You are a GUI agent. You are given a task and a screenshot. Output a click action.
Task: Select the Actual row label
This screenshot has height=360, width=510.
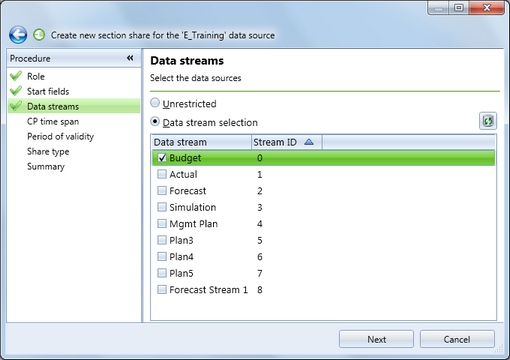(x=183, y=174)
